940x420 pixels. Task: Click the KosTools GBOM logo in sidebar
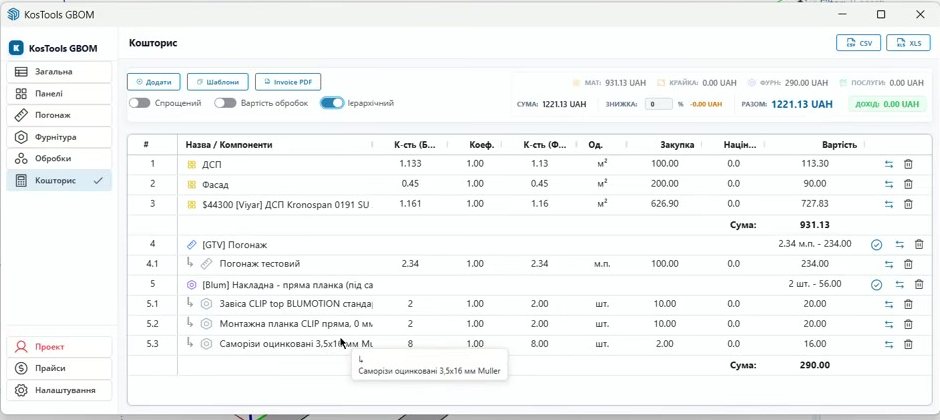click(16, 49)
